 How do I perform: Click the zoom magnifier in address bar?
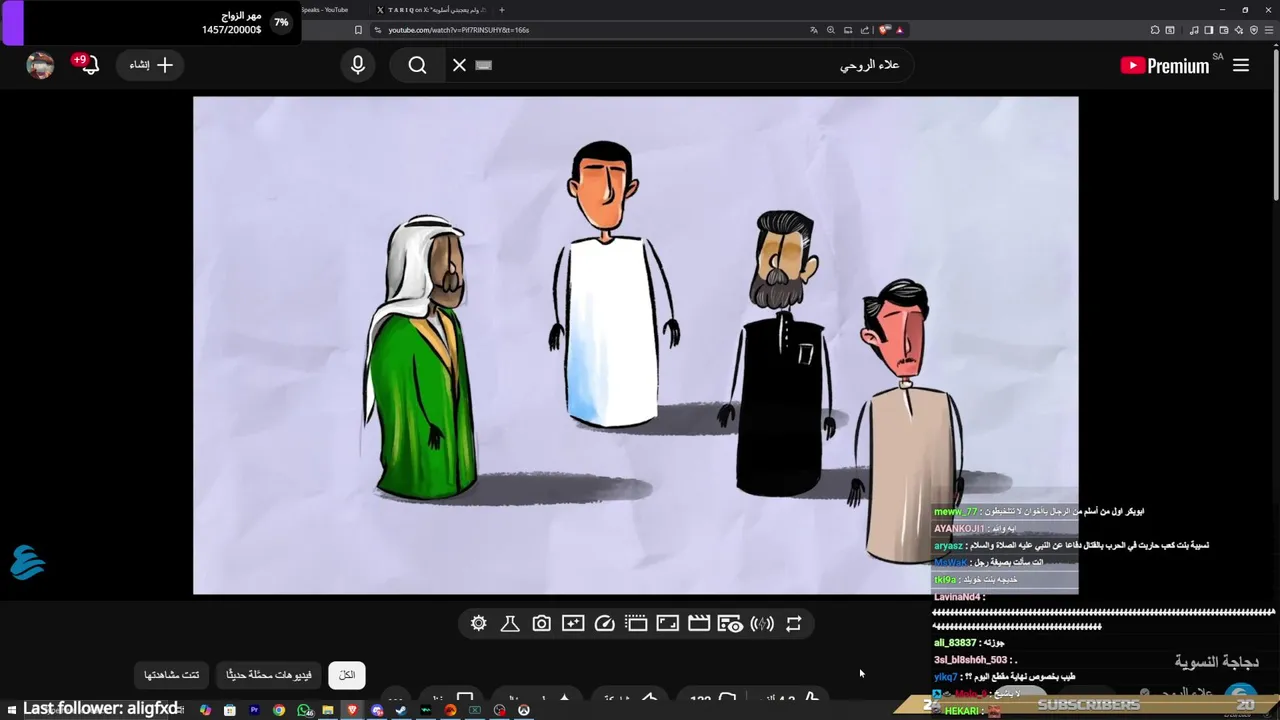(831, 30)
